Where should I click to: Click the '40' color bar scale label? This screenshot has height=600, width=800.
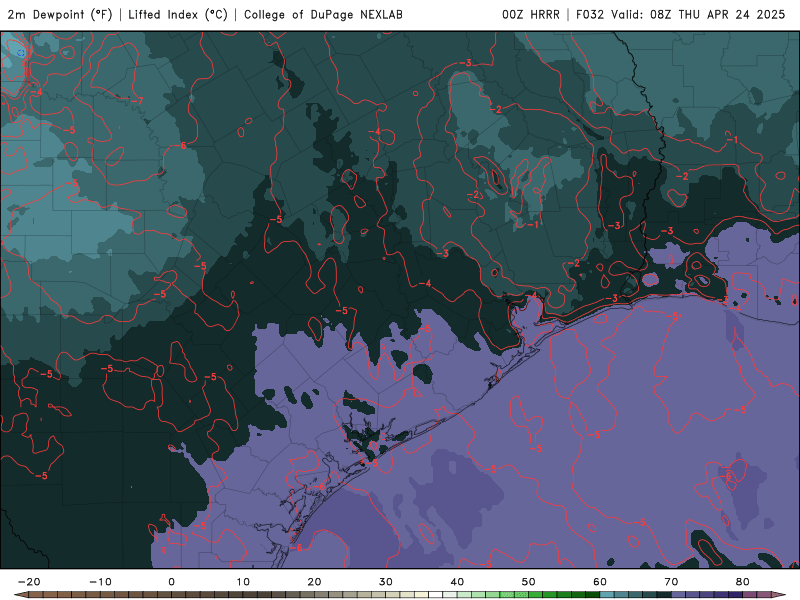[x=457, y=582]
